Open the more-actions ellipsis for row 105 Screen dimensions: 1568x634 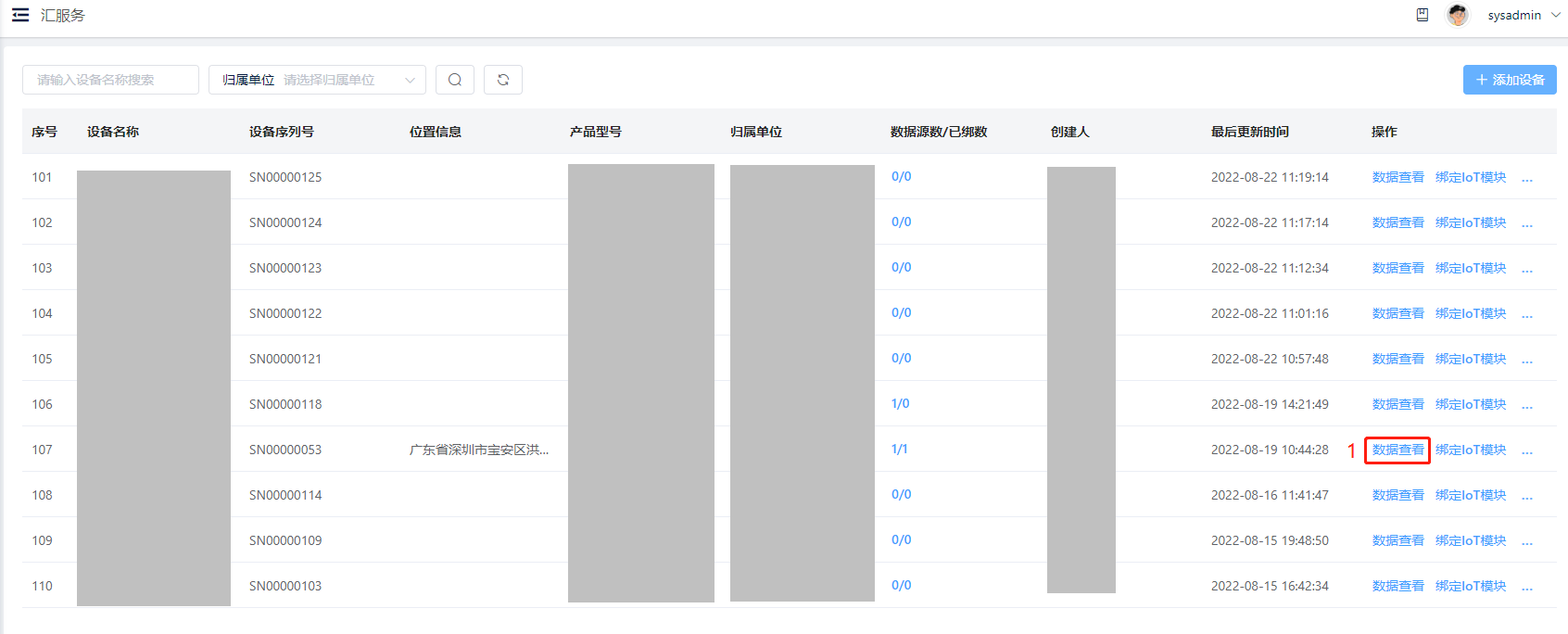click(x=1527, y=361)
